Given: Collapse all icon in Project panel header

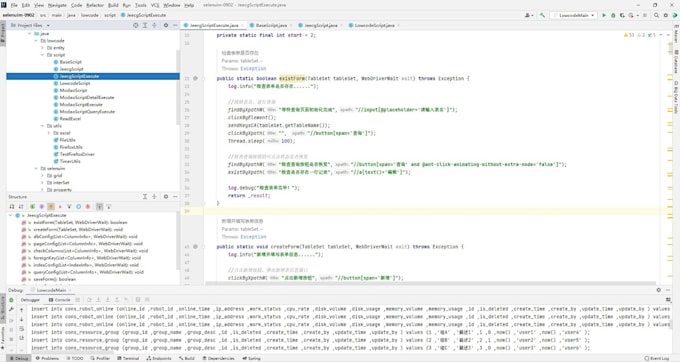Looking at the screenshot, I should coord(154,26).
